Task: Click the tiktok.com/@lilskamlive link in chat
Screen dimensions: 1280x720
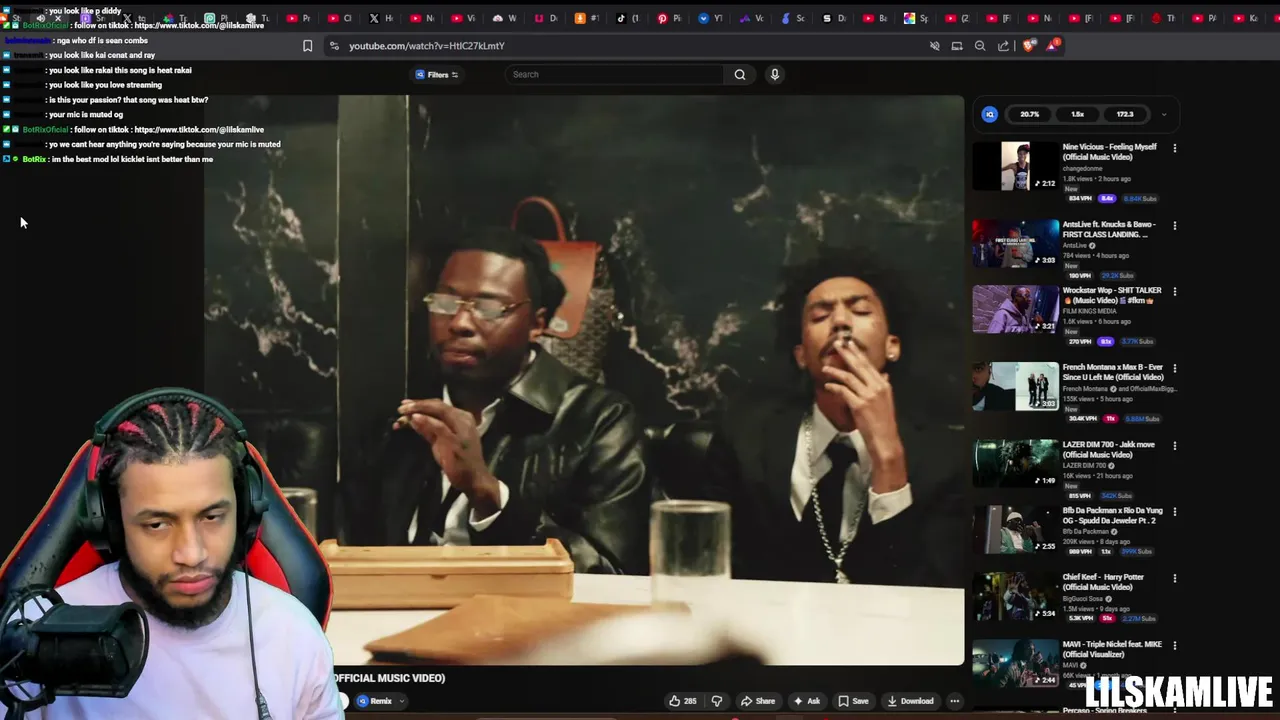Action: pos(199,129)
